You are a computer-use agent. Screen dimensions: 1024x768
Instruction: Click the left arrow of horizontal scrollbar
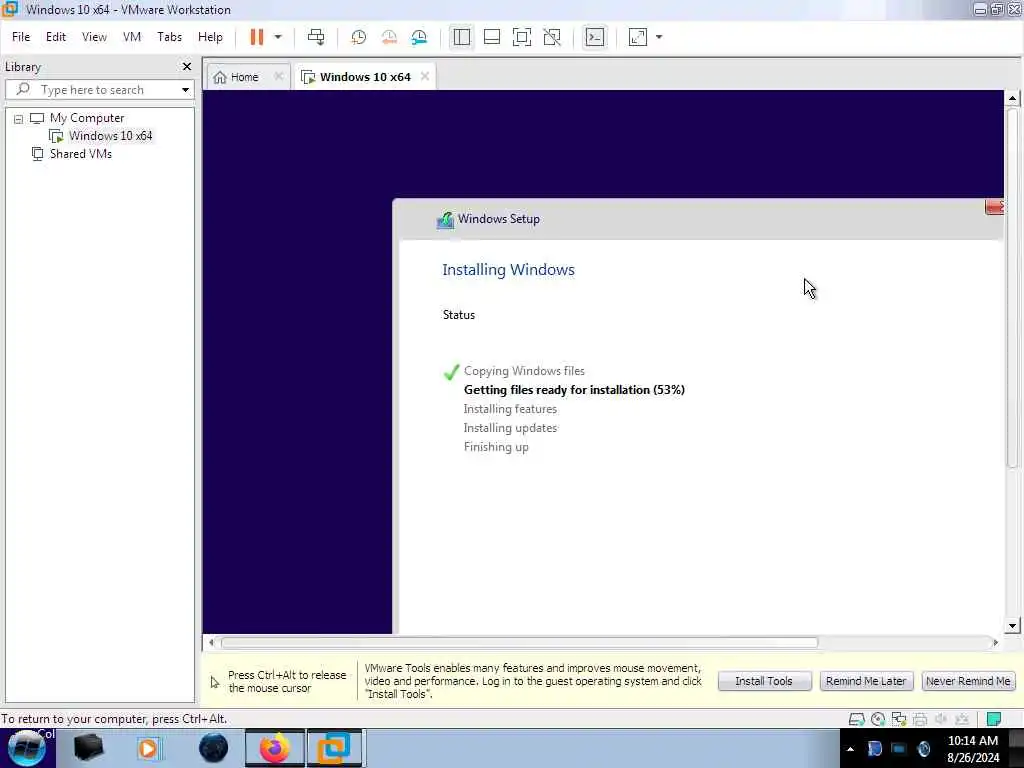pyautogui.click(x=211, y=643)
